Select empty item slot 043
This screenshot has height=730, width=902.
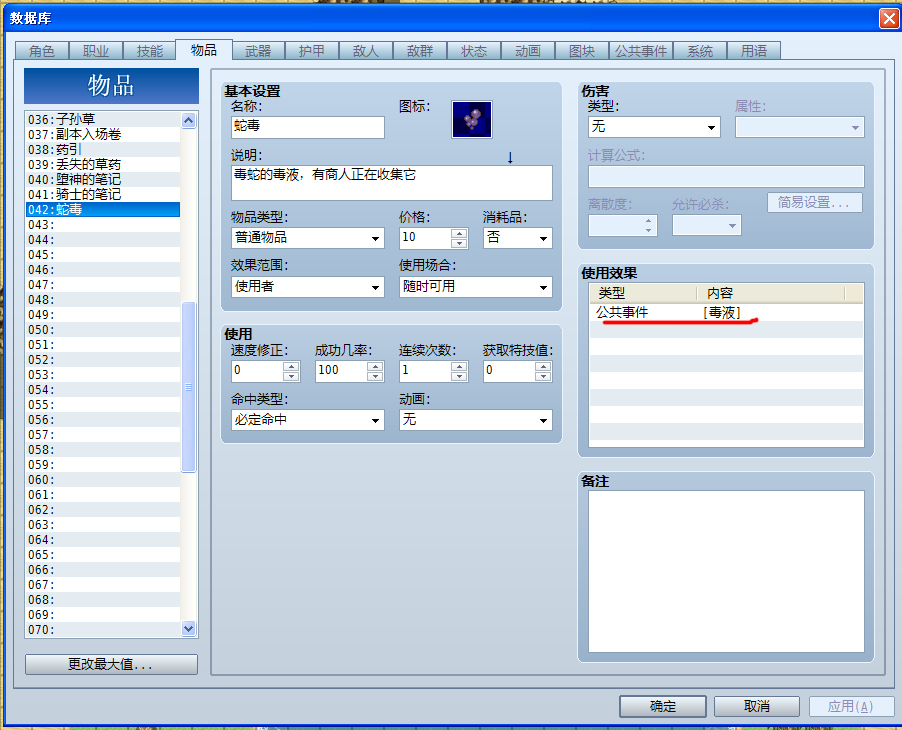103,224
